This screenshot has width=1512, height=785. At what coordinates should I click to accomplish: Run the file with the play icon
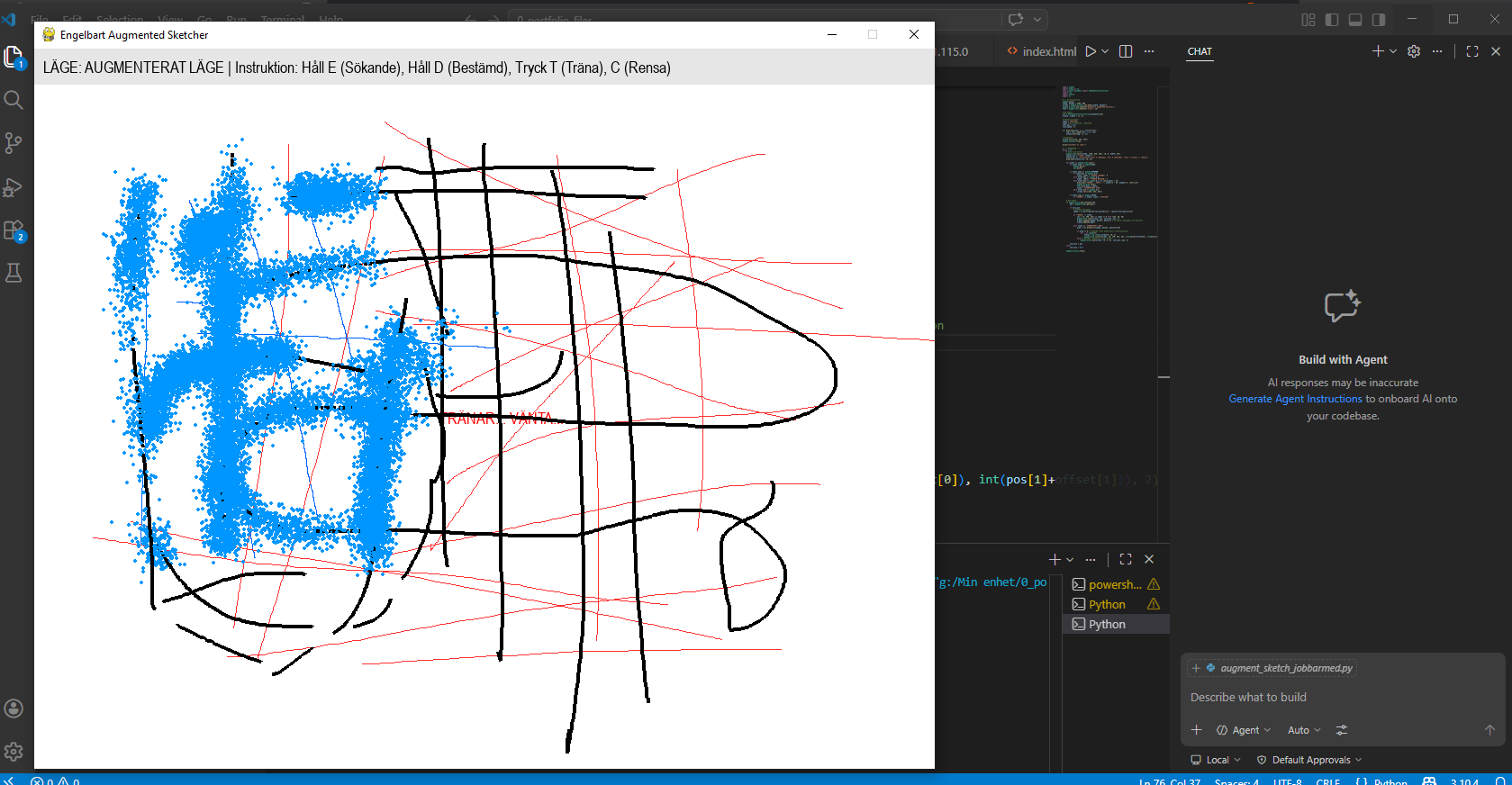(x=1091, y=51)
